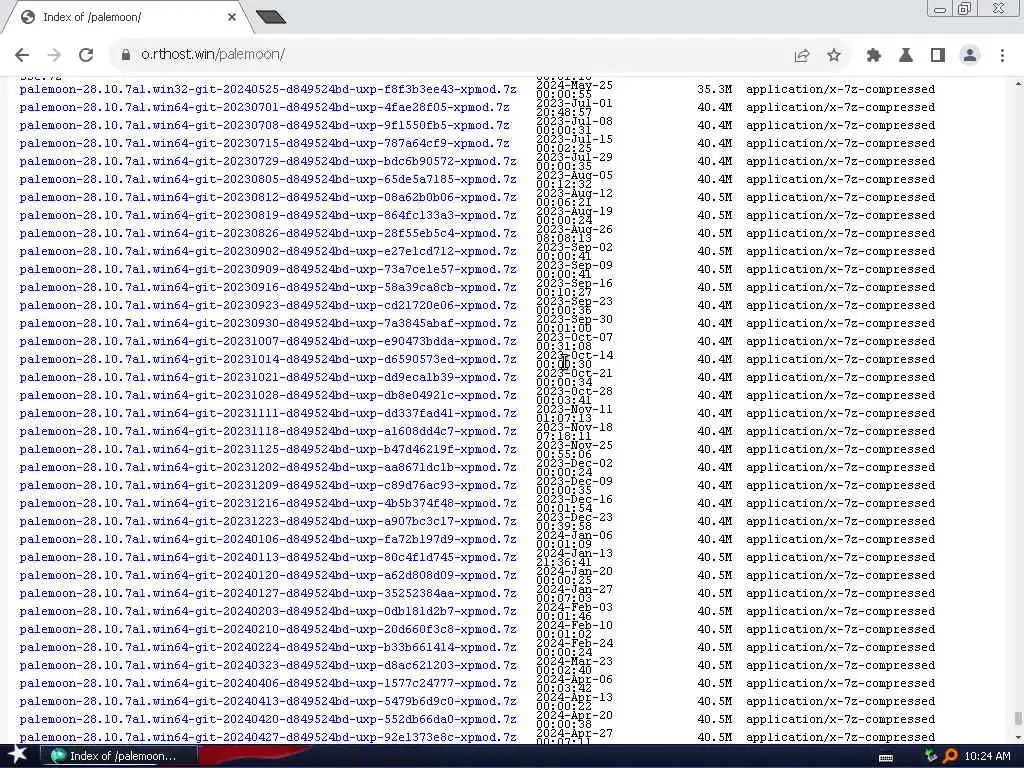Viewport: 1024px width, 768px height.
Task: Download the win64-git-20230819 build
Action: coord(268,215)
